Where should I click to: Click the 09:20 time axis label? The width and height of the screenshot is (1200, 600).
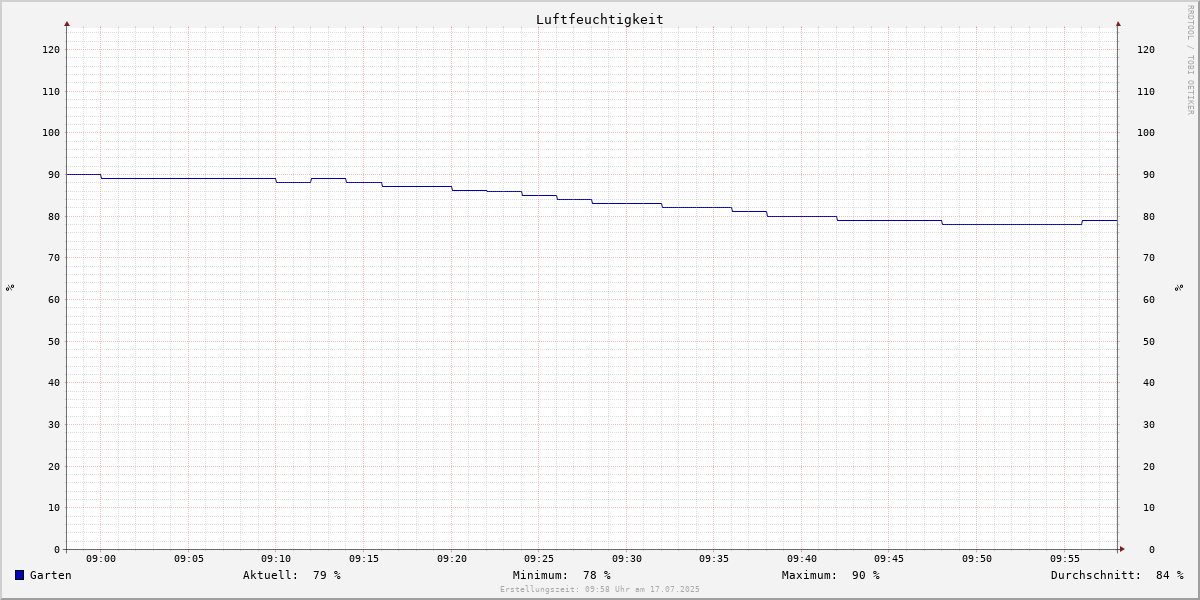452,559
